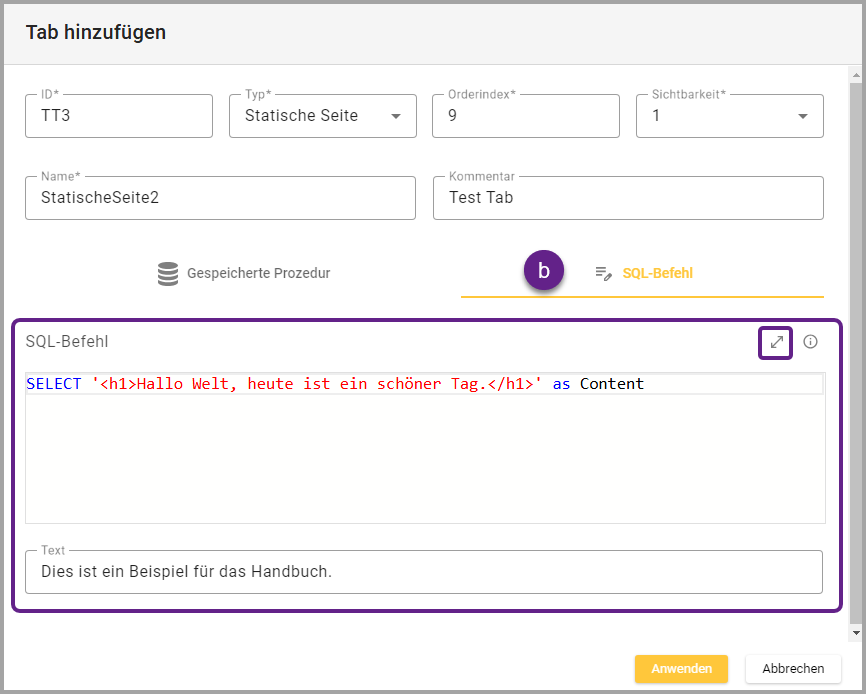Image resolution: width=866 pixels, height=694 pixels.
Task: Focus the ID field containing TT3
Action: [x=119, y=116]
